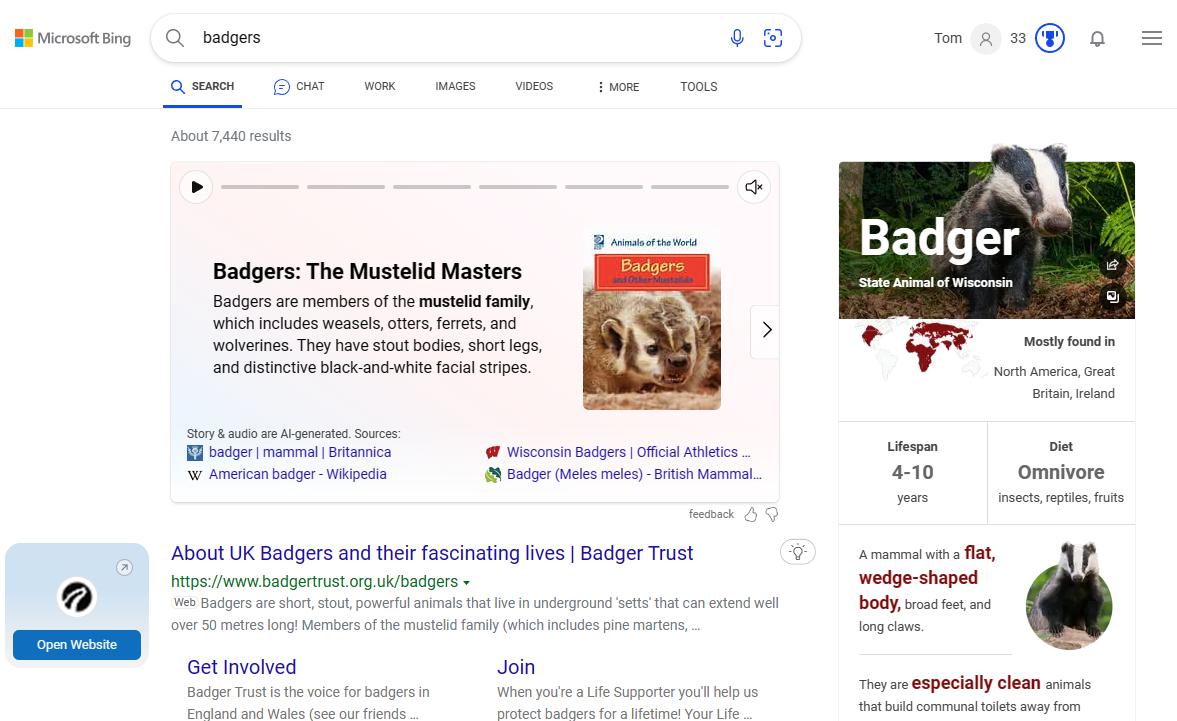Click share icon on Badger card

pos(1112,265)
